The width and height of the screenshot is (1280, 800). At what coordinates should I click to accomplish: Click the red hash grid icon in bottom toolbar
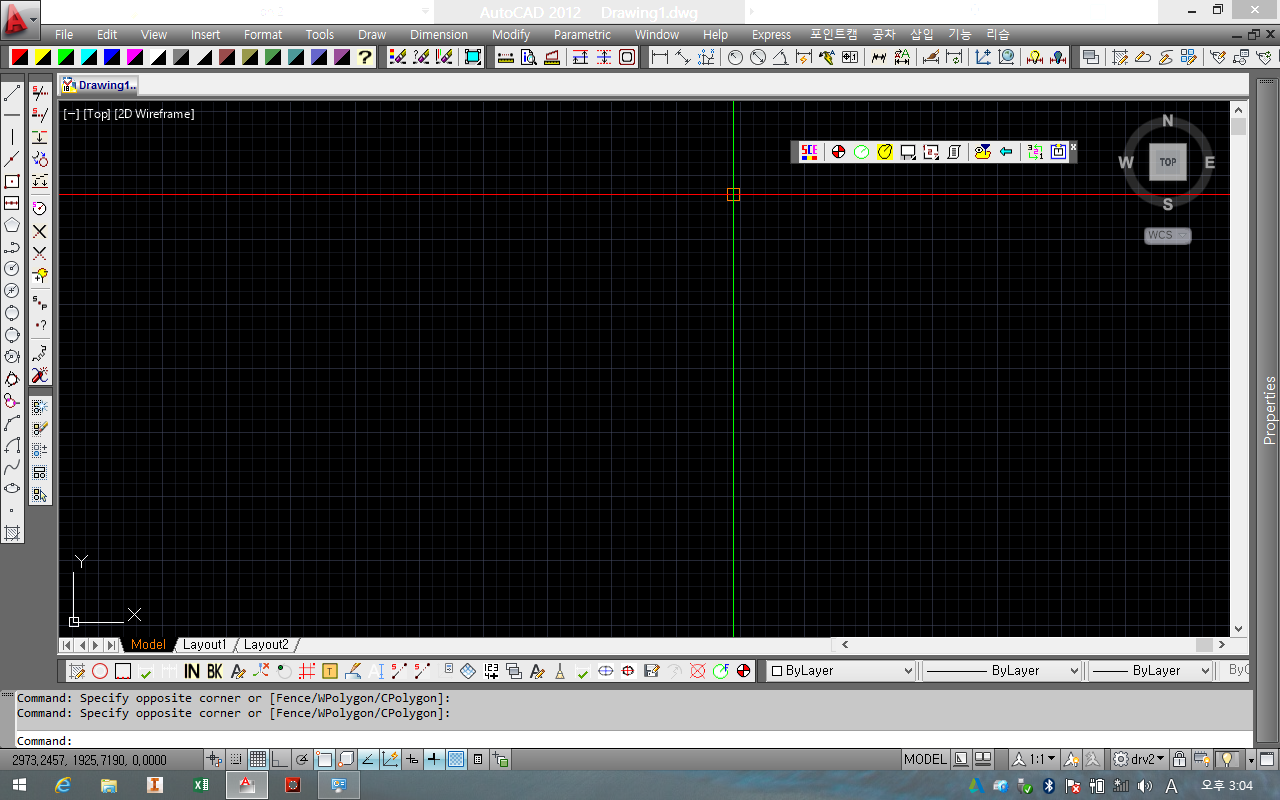[307, 671]
